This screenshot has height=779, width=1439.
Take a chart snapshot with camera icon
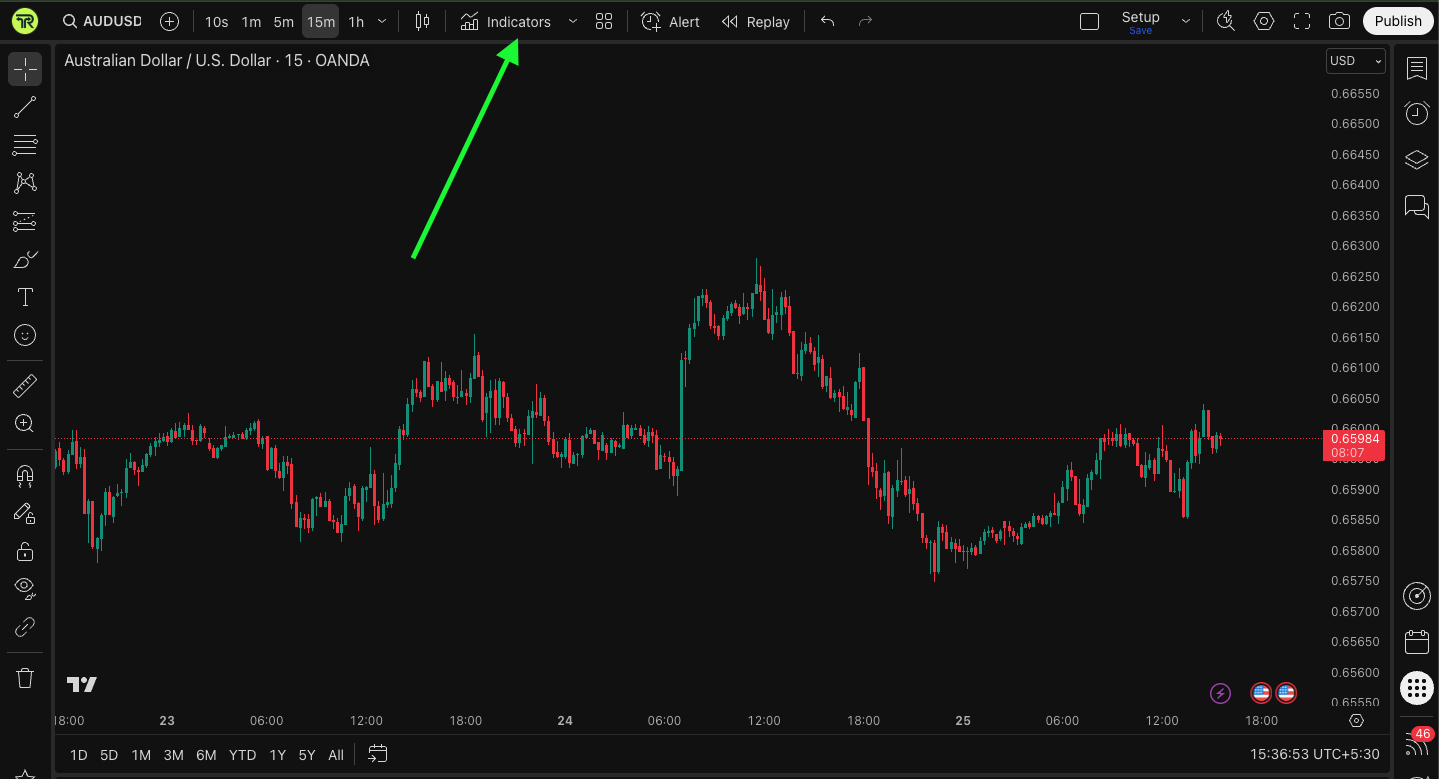pos(1339,21)
